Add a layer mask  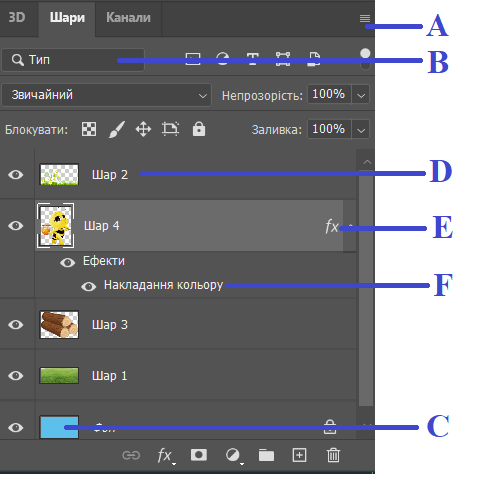point(199,455)
